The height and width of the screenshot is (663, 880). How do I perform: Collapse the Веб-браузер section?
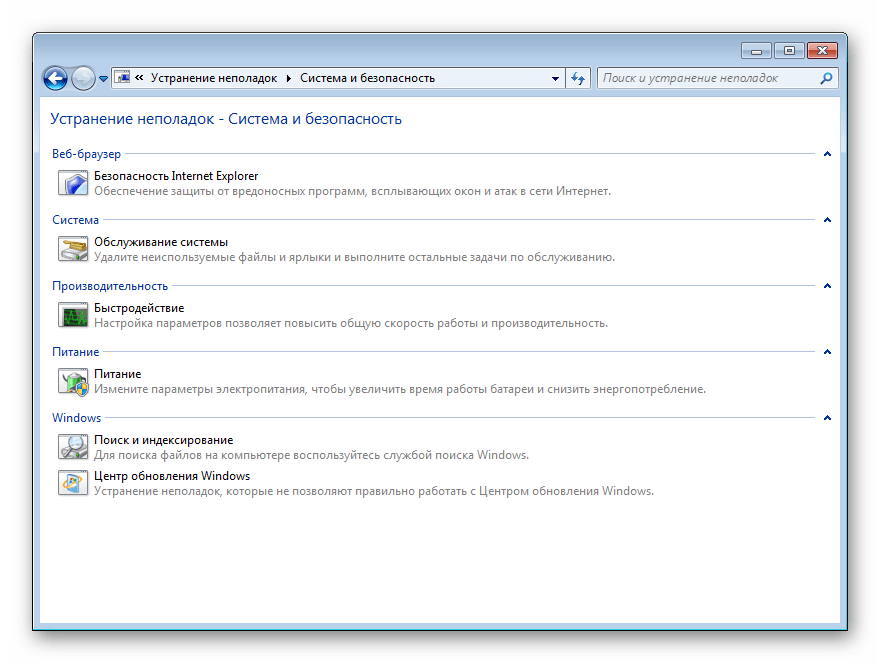(827, 154)
